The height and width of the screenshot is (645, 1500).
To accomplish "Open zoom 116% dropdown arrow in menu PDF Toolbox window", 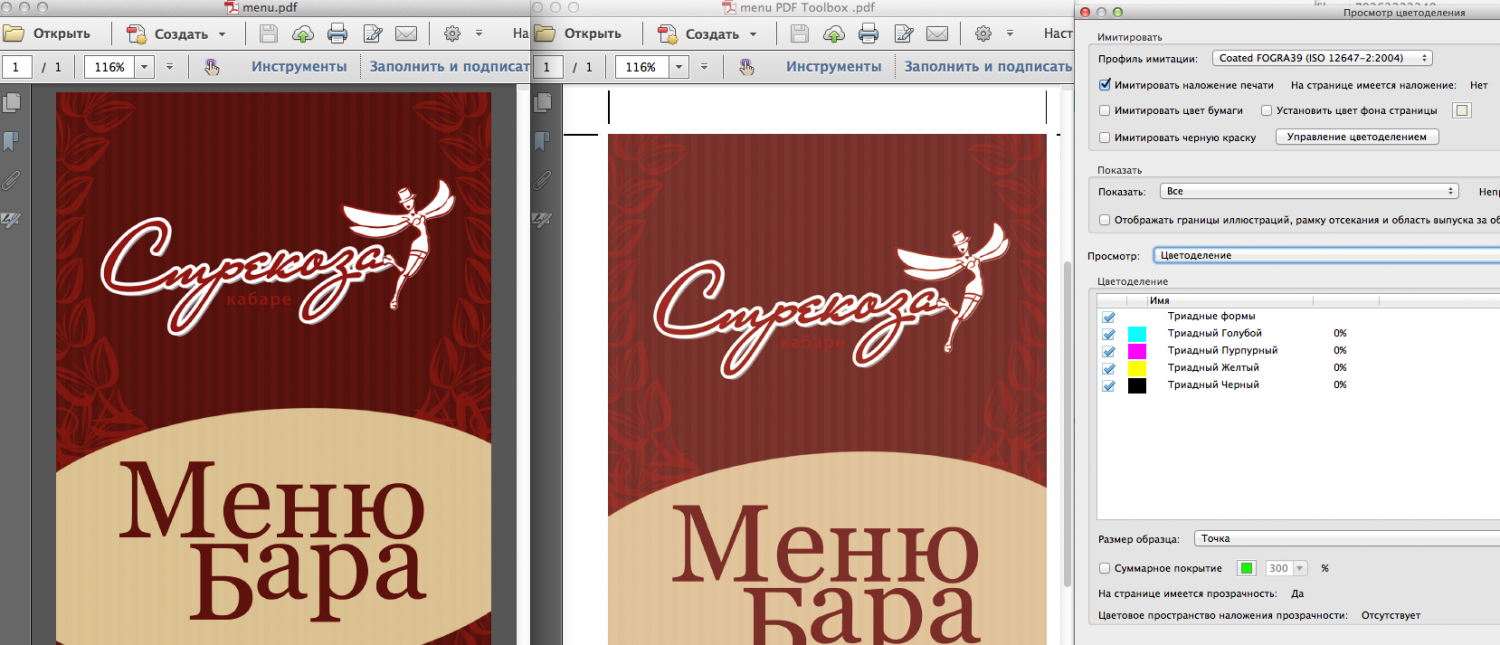I will tap(679, 67).
